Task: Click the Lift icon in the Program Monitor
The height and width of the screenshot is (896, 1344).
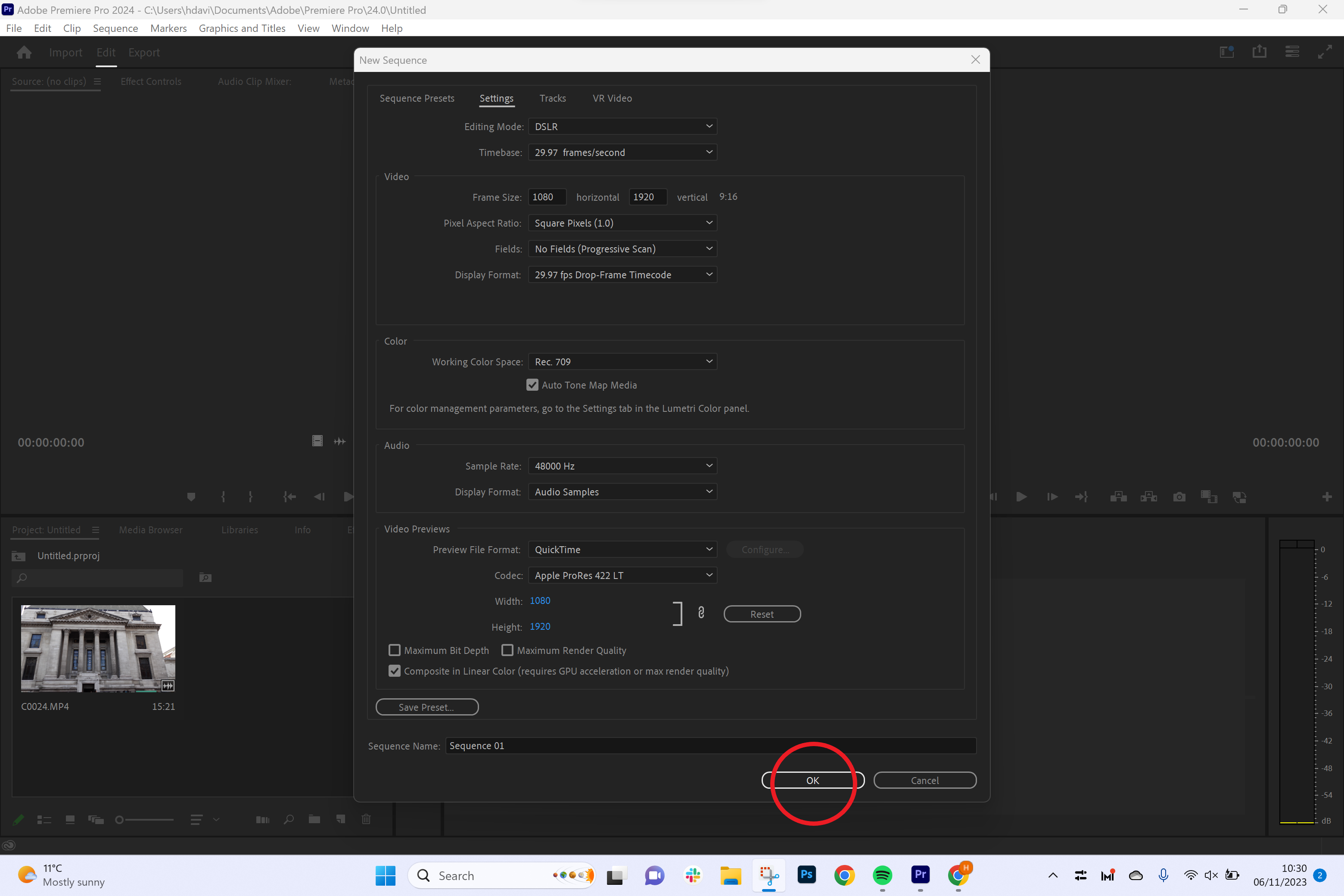Action: (x=1118, y=497)
